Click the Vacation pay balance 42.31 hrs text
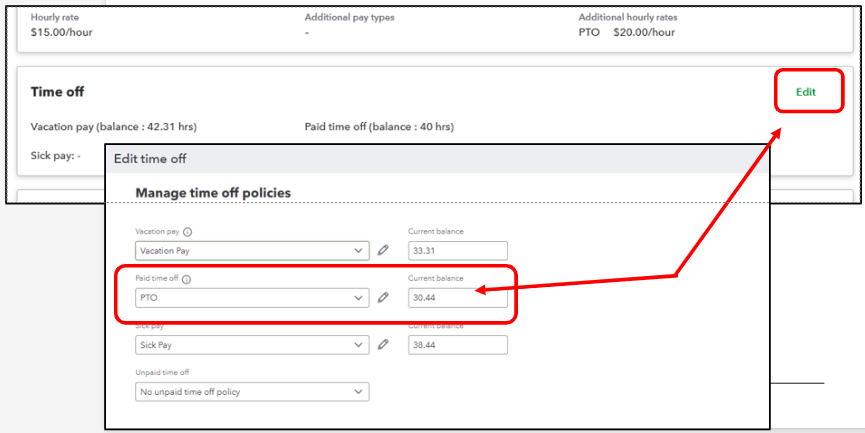 coord(114,127)
